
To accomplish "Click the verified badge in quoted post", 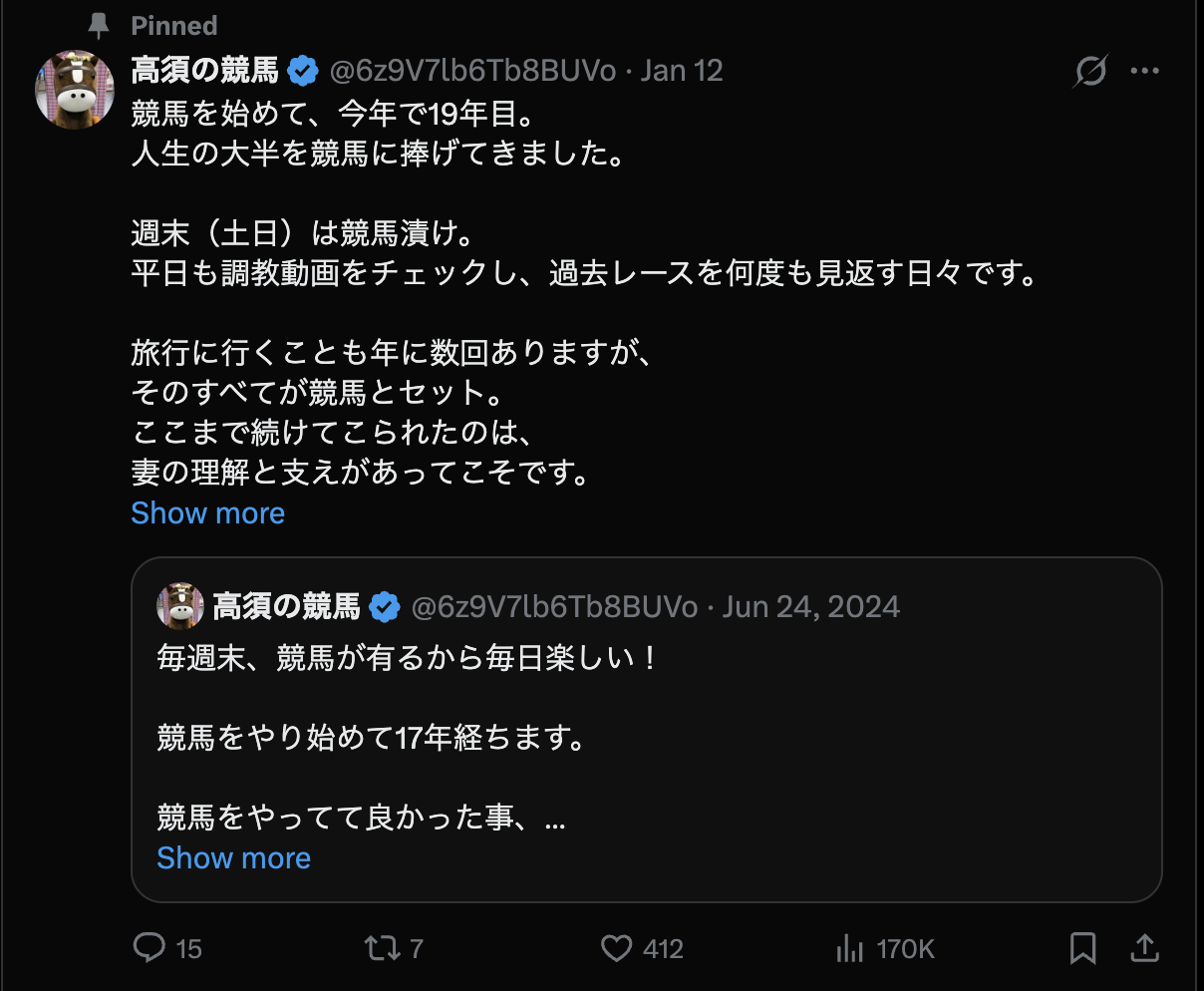I will 385,607.
